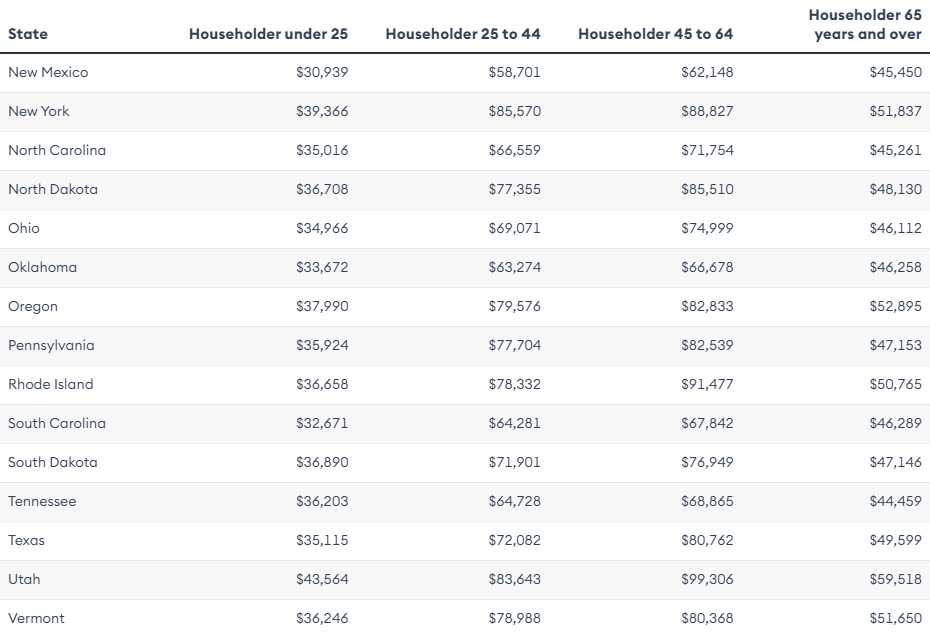Click the Householder 25 to 44 header
This screenshot has width=930, height=633.
pos(462,34)
